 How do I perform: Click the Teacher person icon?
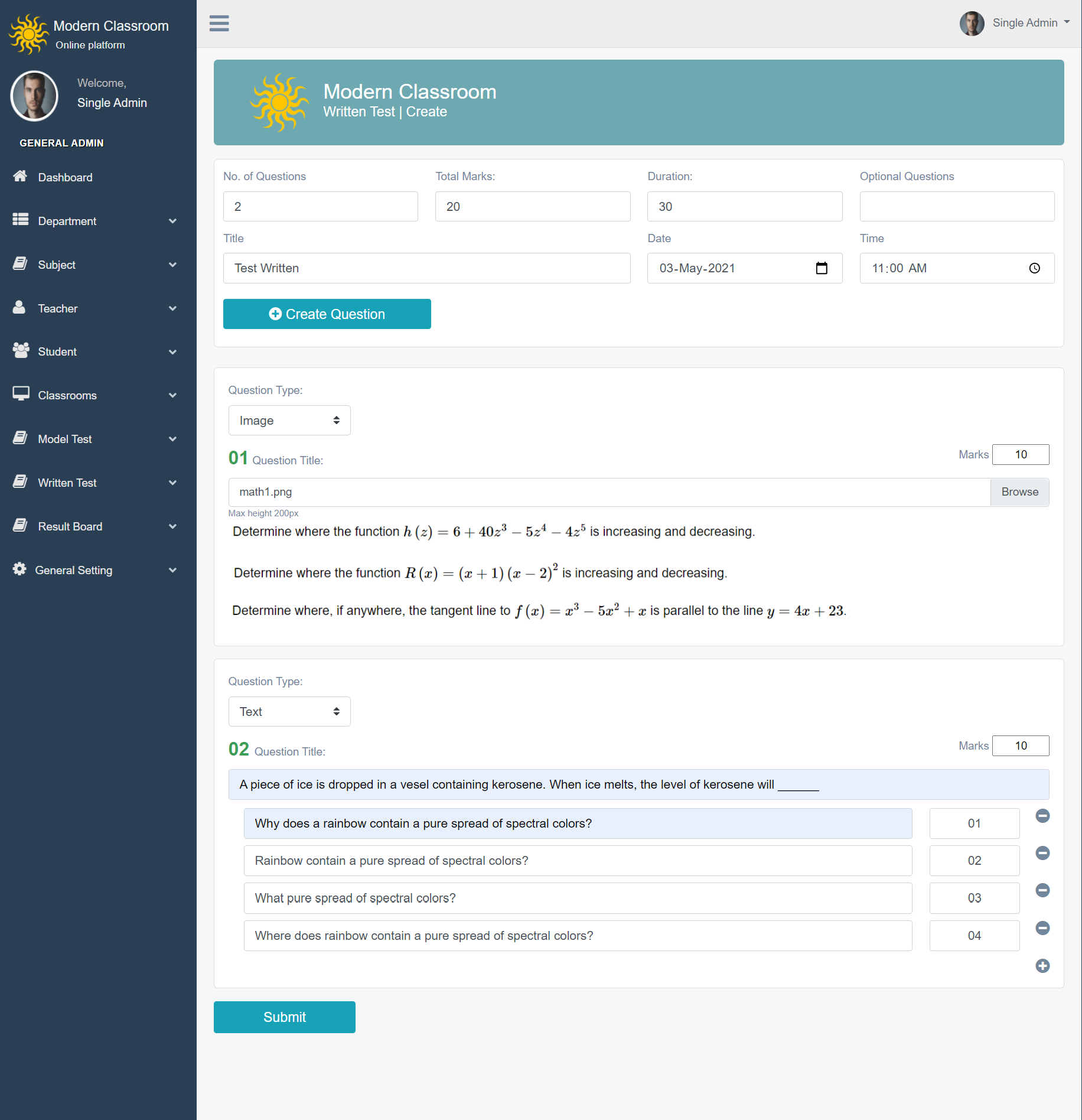[x=19, y=307]
